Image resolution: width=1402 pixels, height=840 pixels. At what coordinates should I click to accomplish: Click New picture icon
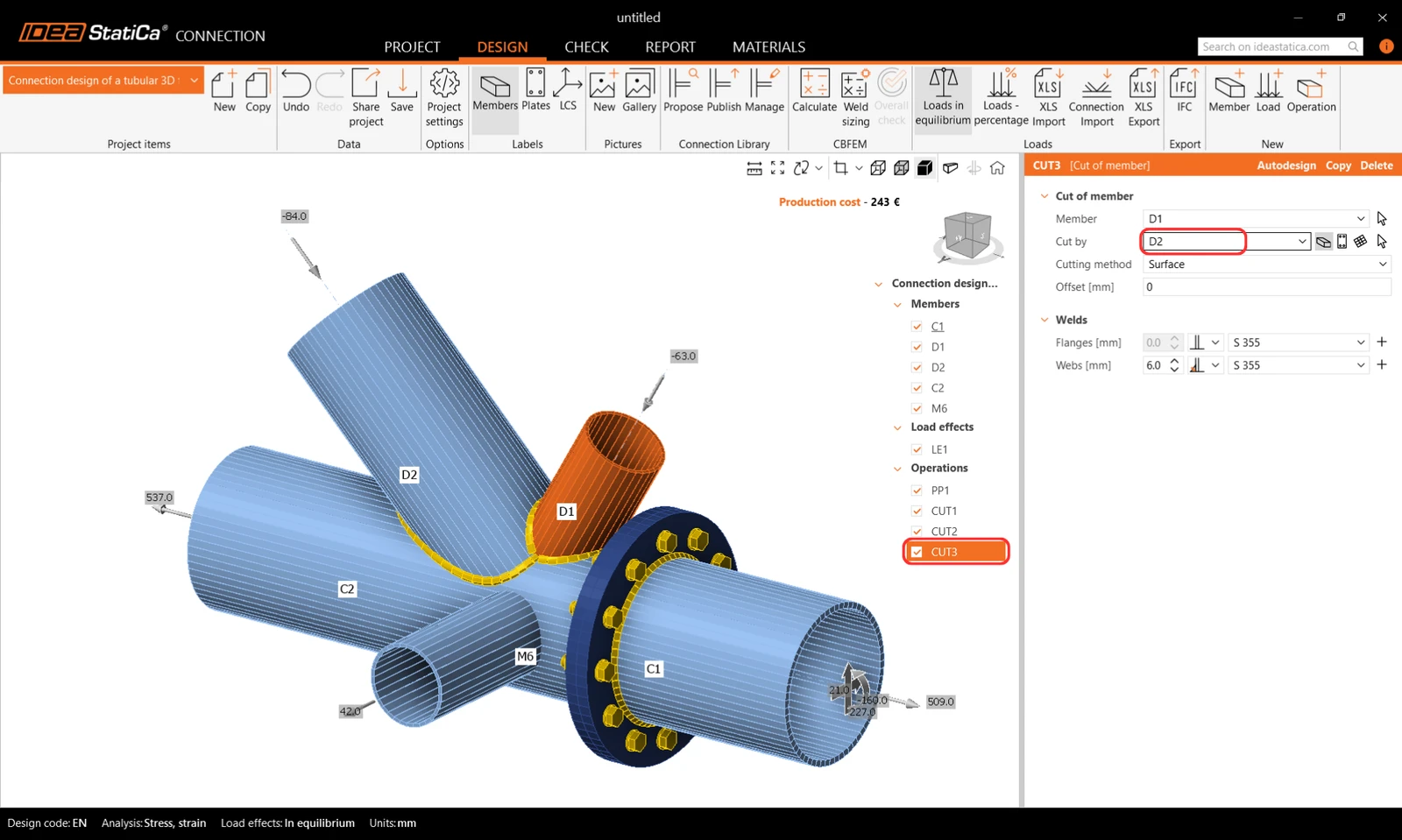click(604, 91)
